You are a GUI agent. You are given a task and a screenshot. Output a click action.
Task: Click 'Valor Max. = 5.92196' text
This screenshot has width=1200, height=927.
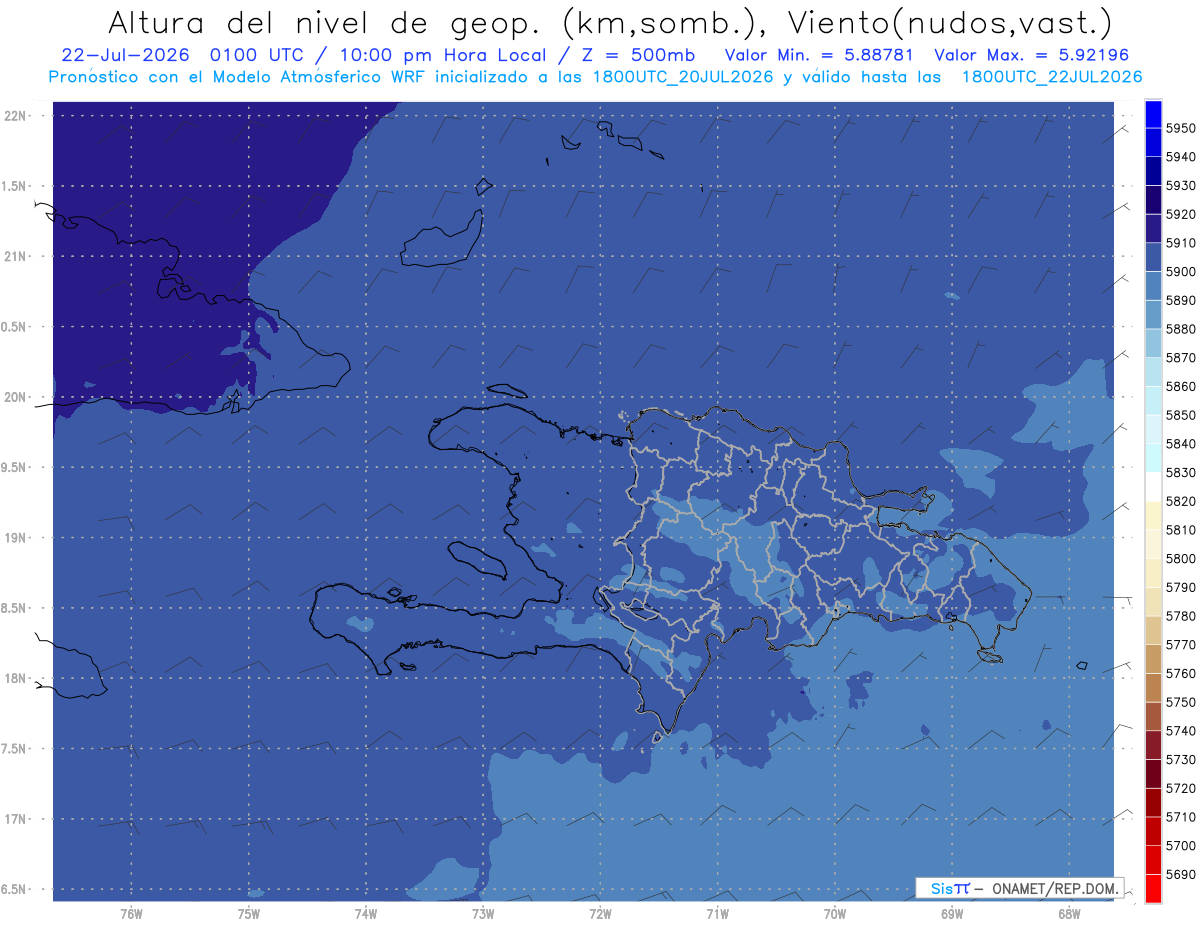[x=1033, y=55]
